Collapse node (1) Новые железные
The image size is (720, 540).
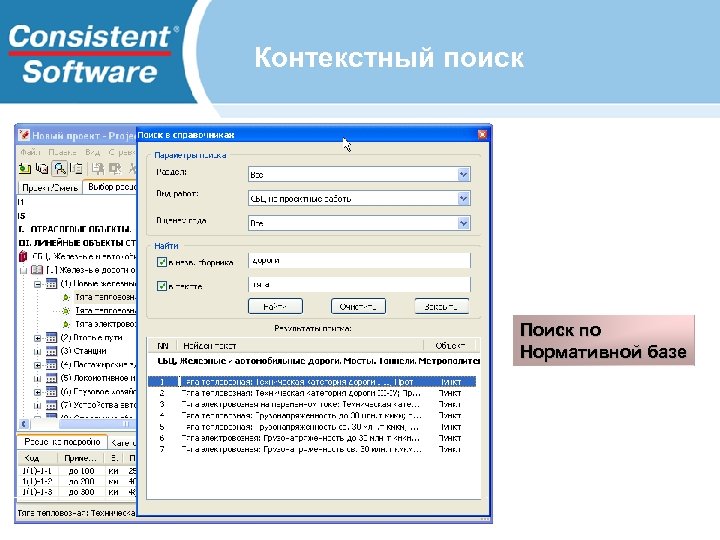(38, 284)
